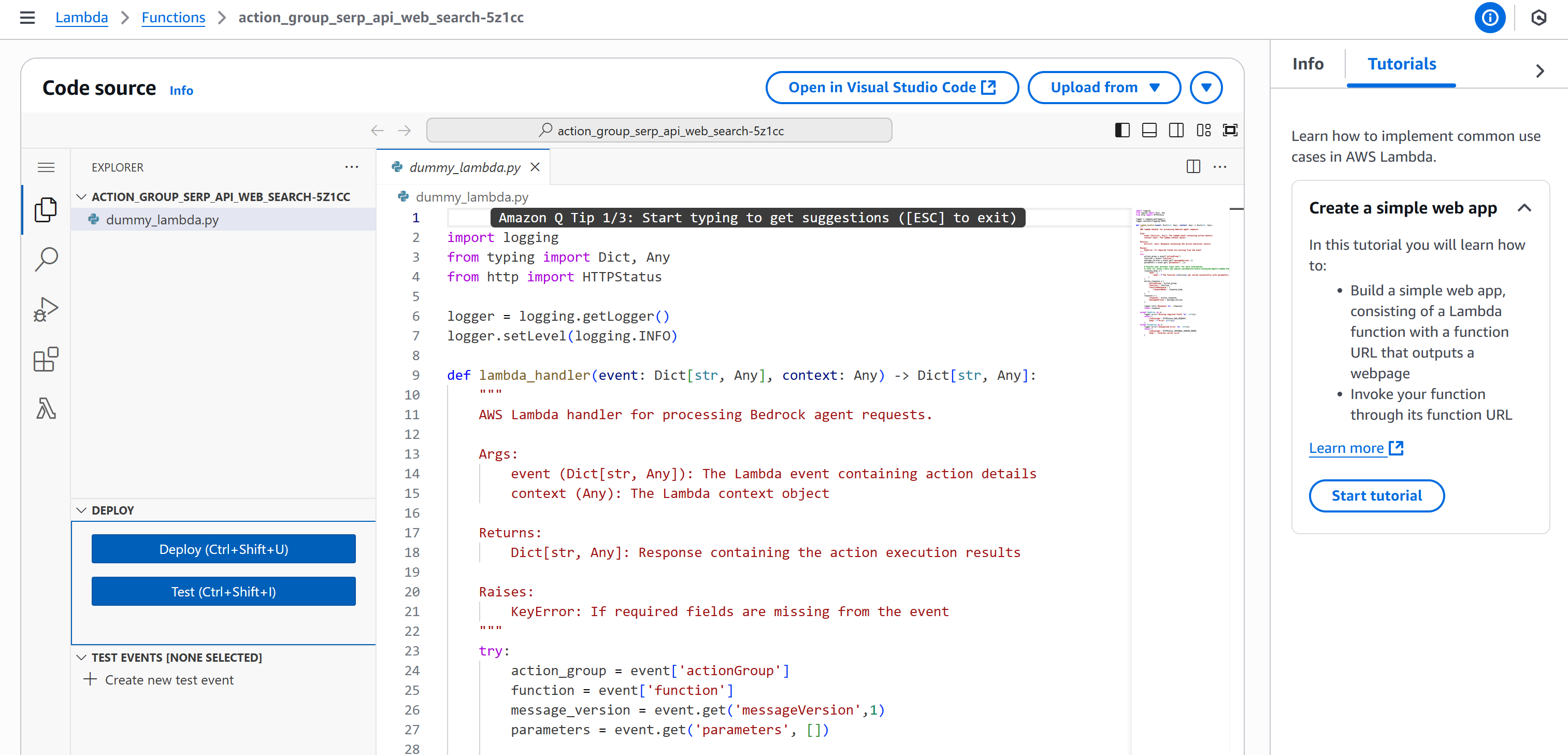Image resolution: width=1568 pixels, height=755 pixels.
Task: Split the editor for dummy_lambda.py
Action: point(1193,167)
